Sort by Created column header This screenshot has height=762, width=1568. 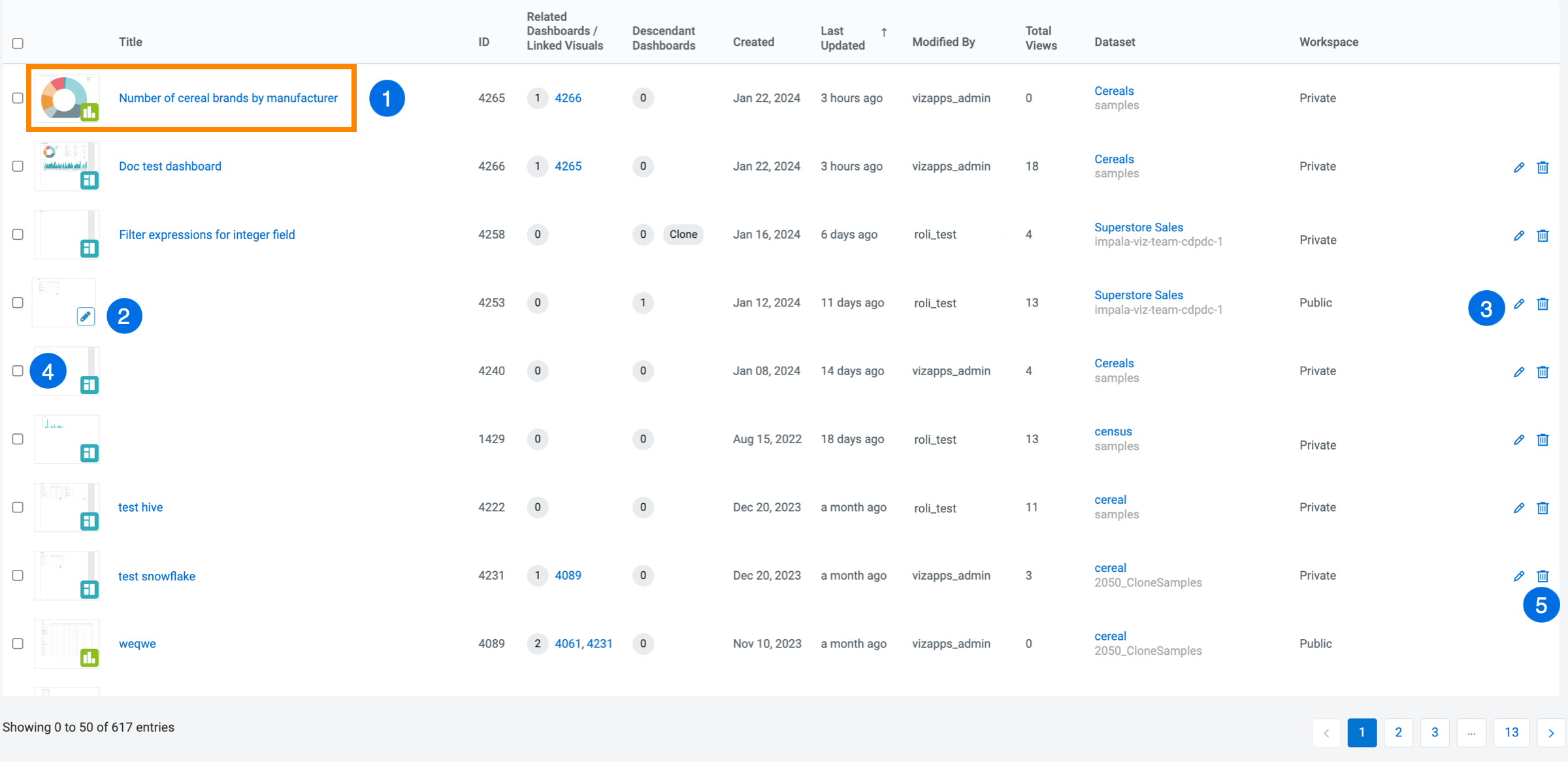click(x=753, y=42)
